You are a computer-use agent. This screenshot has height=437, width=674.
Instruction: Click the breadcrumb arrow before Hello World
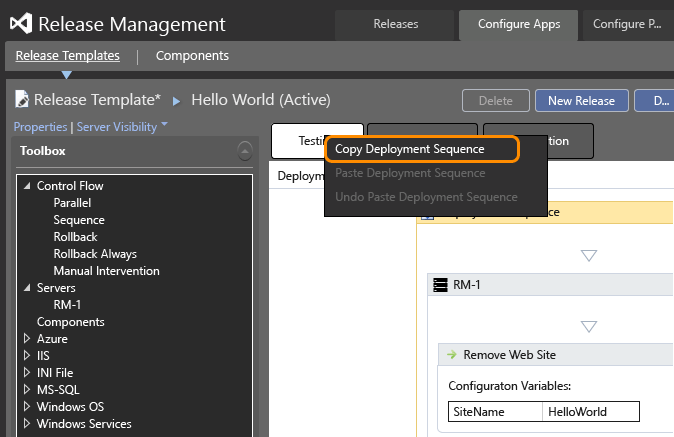[x=176, y=101]
